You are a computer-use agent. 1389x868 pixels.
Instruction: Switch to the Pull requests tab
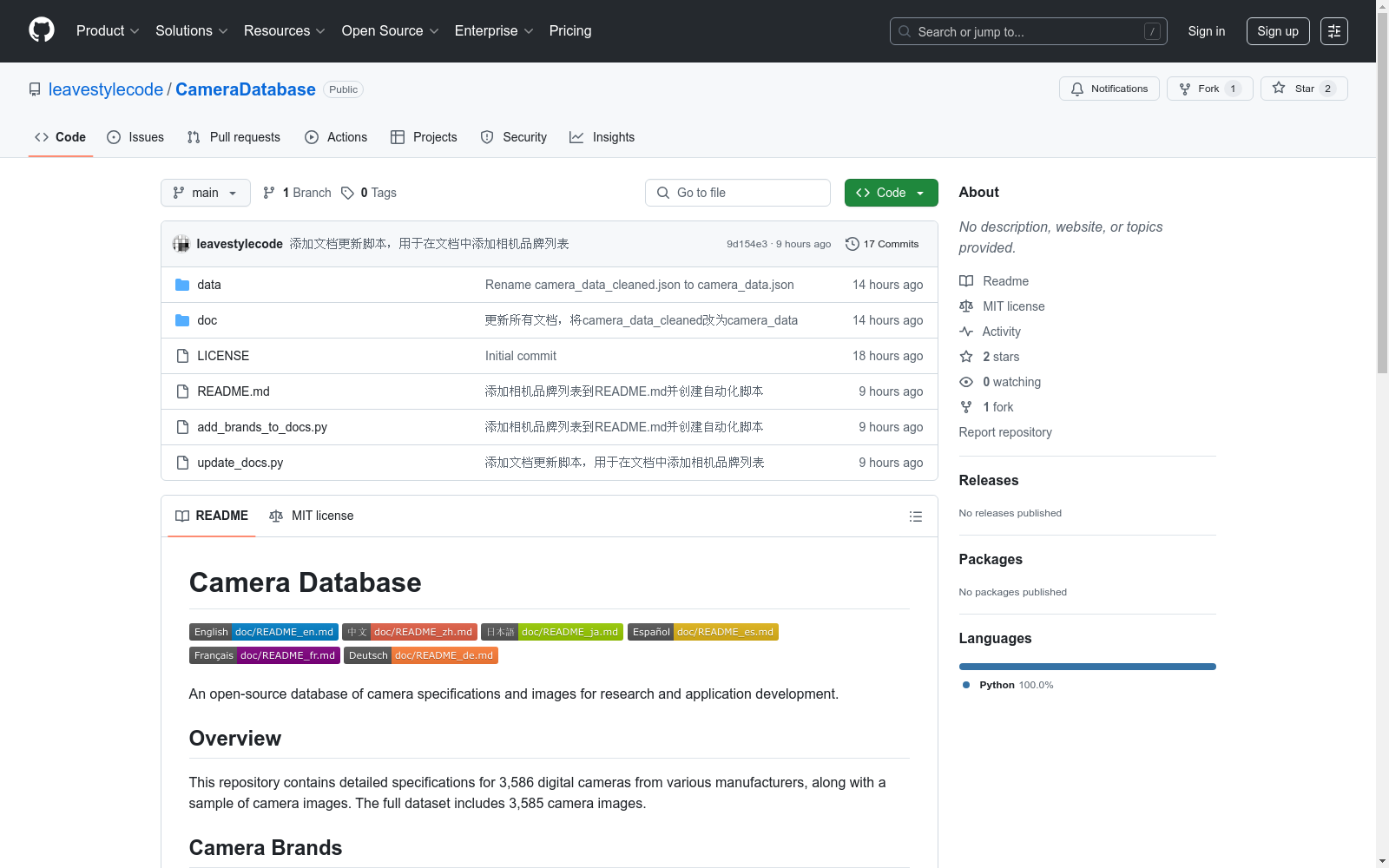pyautogui.click(x=234, y=137)
